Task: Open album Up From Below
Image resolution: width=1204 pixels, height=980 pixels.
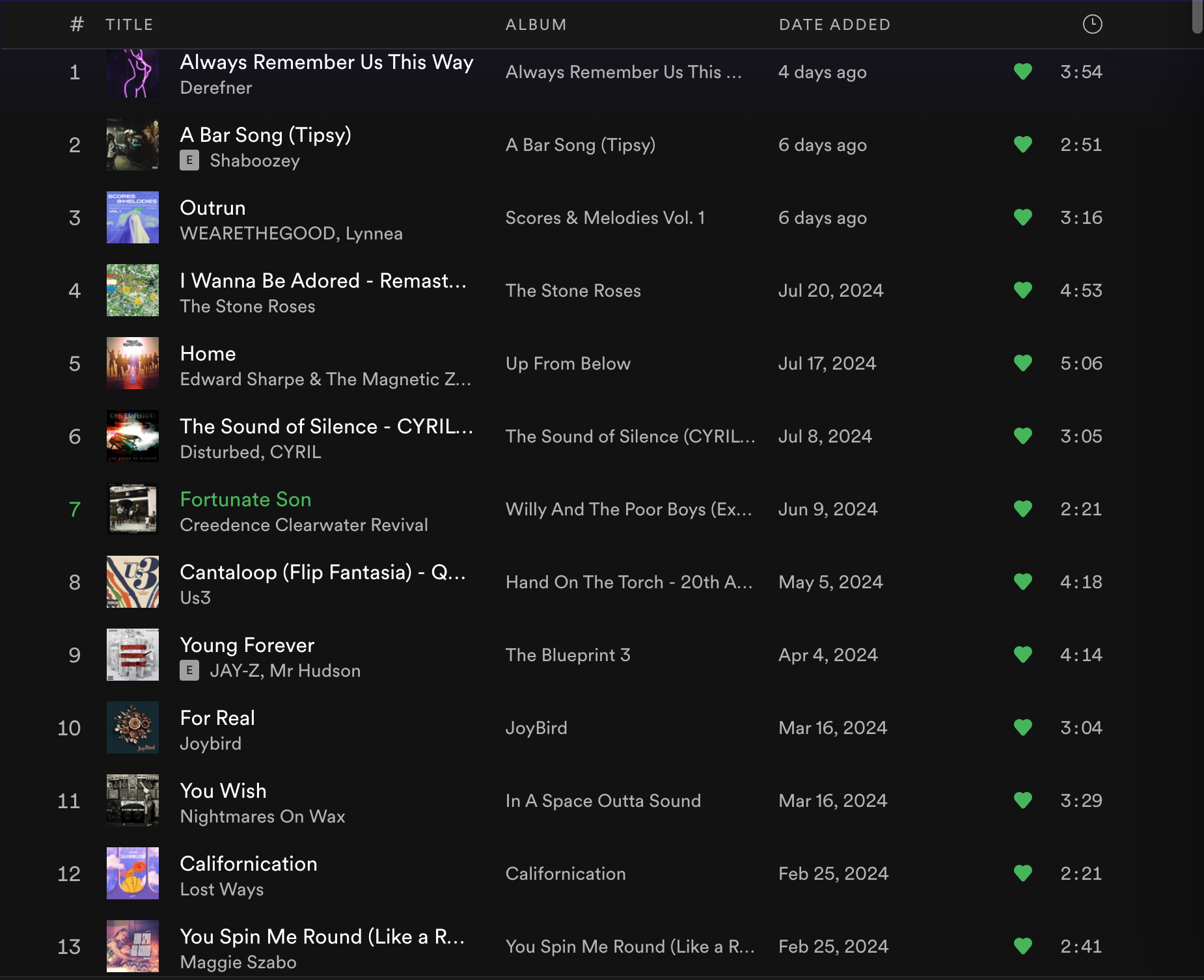Action: (568, 364)
